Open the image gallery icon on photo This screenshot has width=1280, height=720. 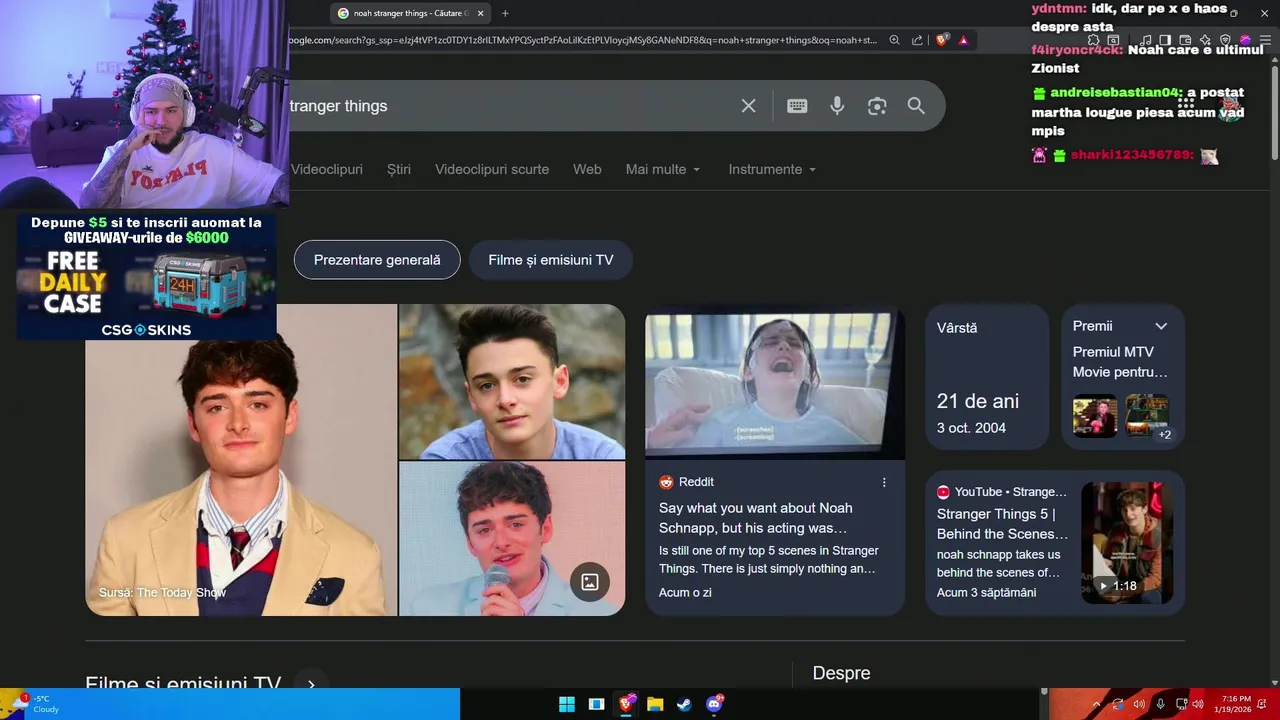[590, 582]
